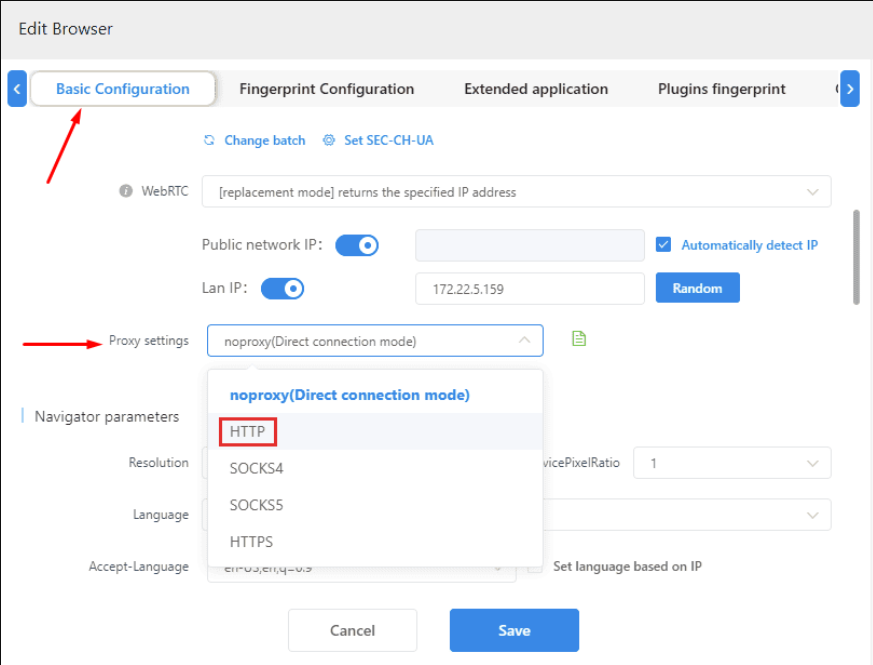Collapse the Proxy settings dropdown
This screenshot has height=665, width=873.
pyautogui.click(x=525, y=340)
